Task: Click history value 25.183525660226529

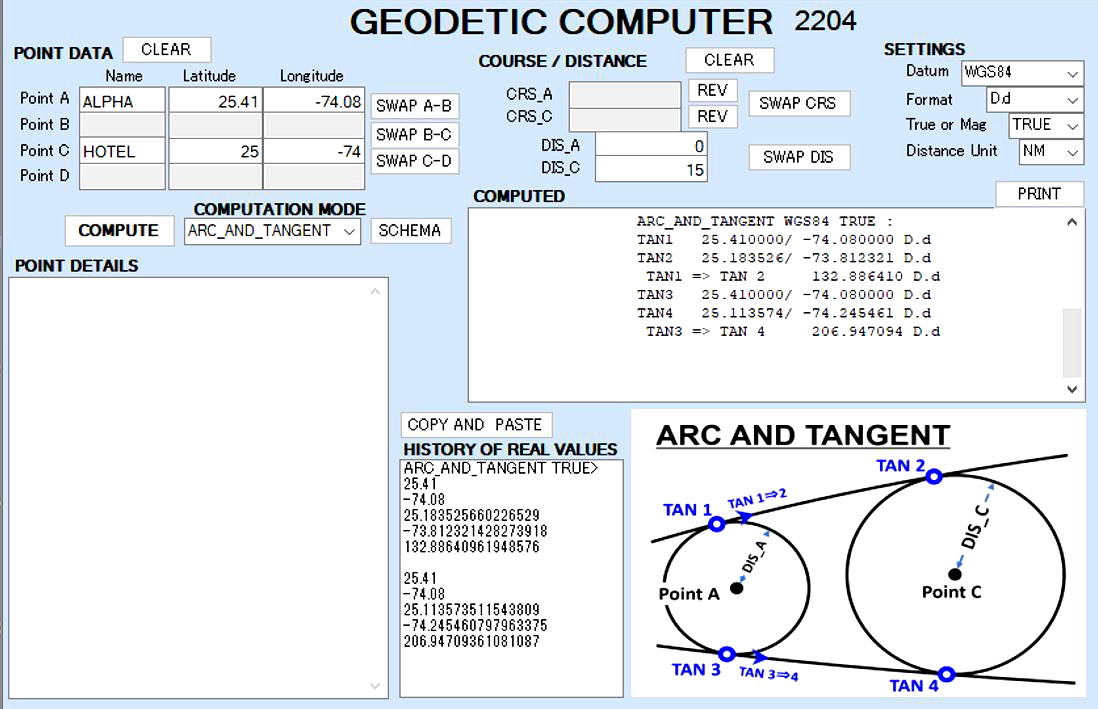Action: coord(471,515)
